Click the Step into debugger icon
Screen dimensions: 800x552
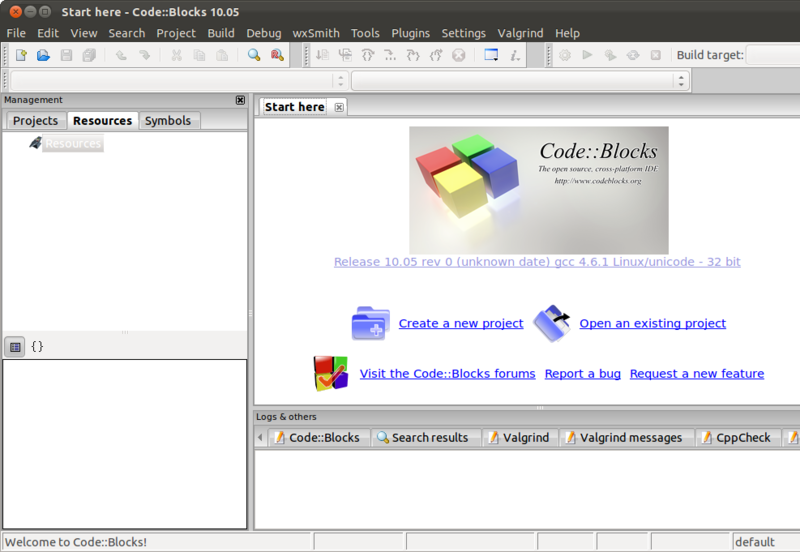(413, 55)
